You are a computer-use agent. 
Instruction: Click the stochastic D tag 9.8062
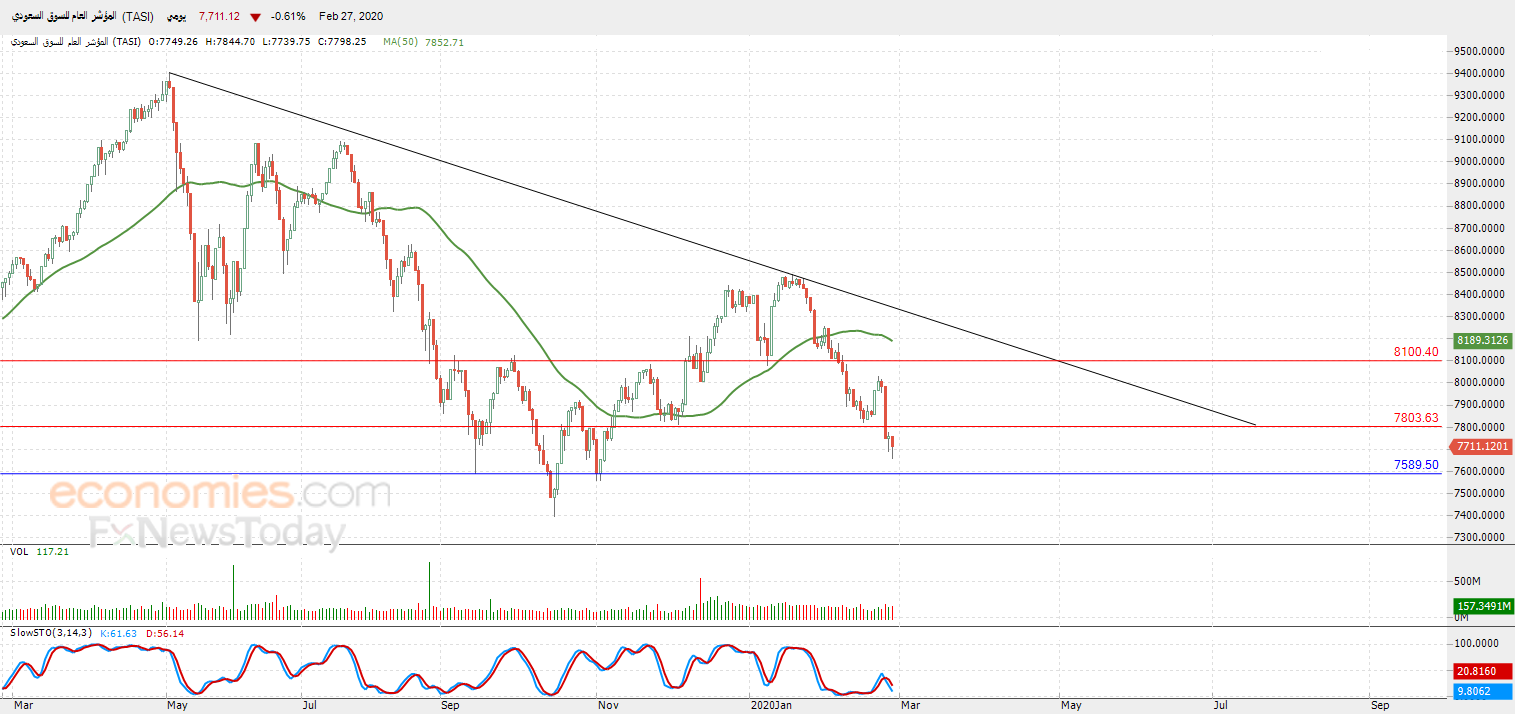coord(1482,691)
